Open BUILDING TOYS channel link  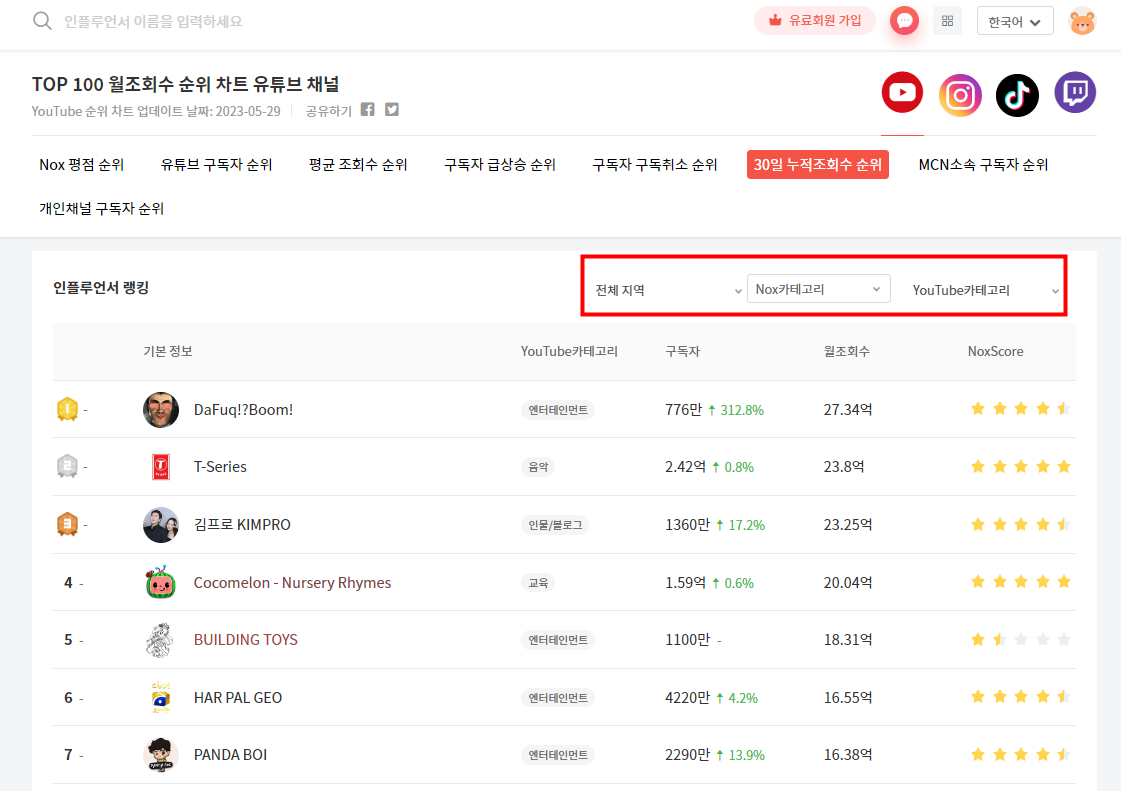pos(246,639)
